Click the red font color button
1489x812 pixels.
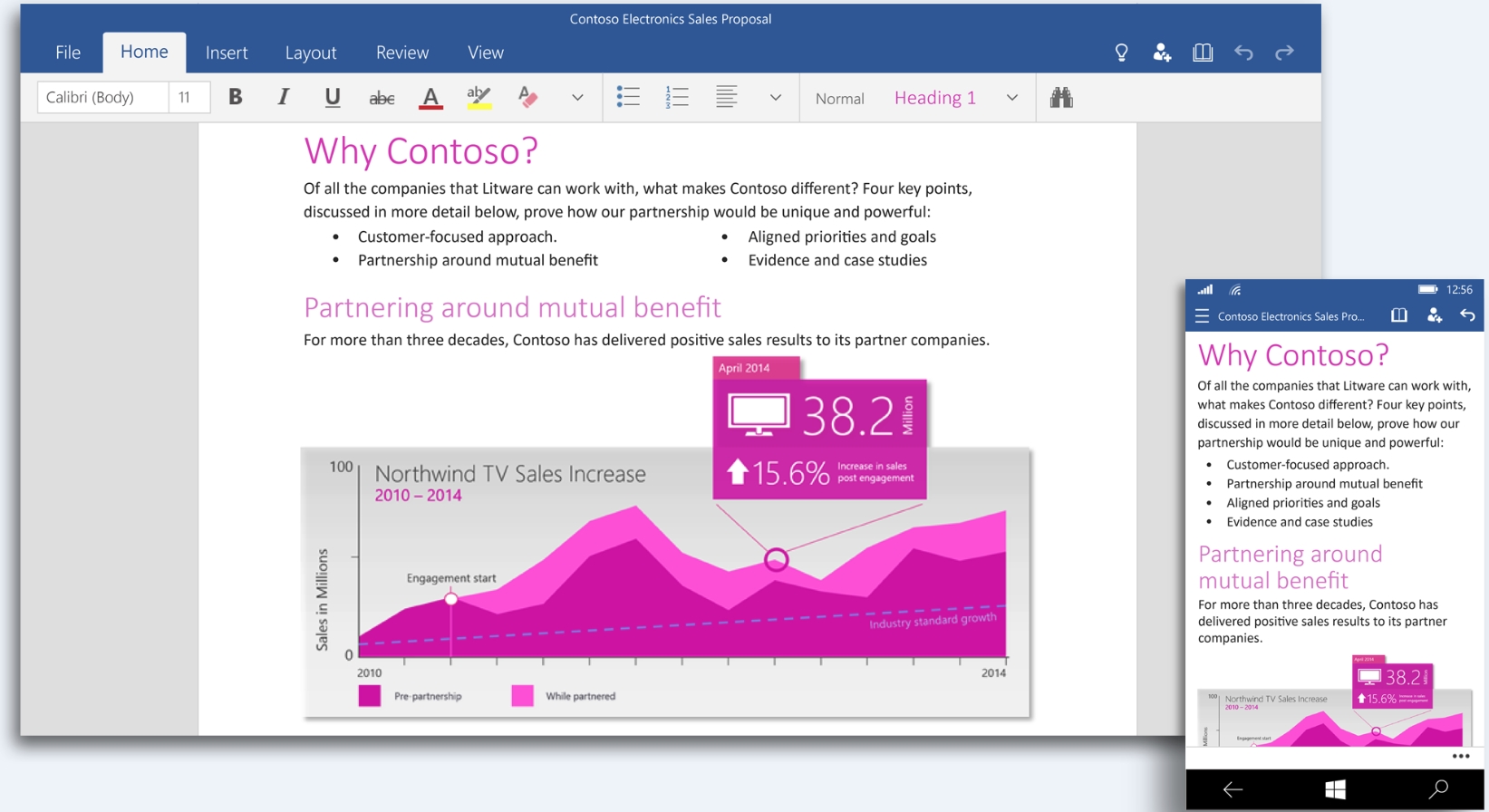pos(430,98)
